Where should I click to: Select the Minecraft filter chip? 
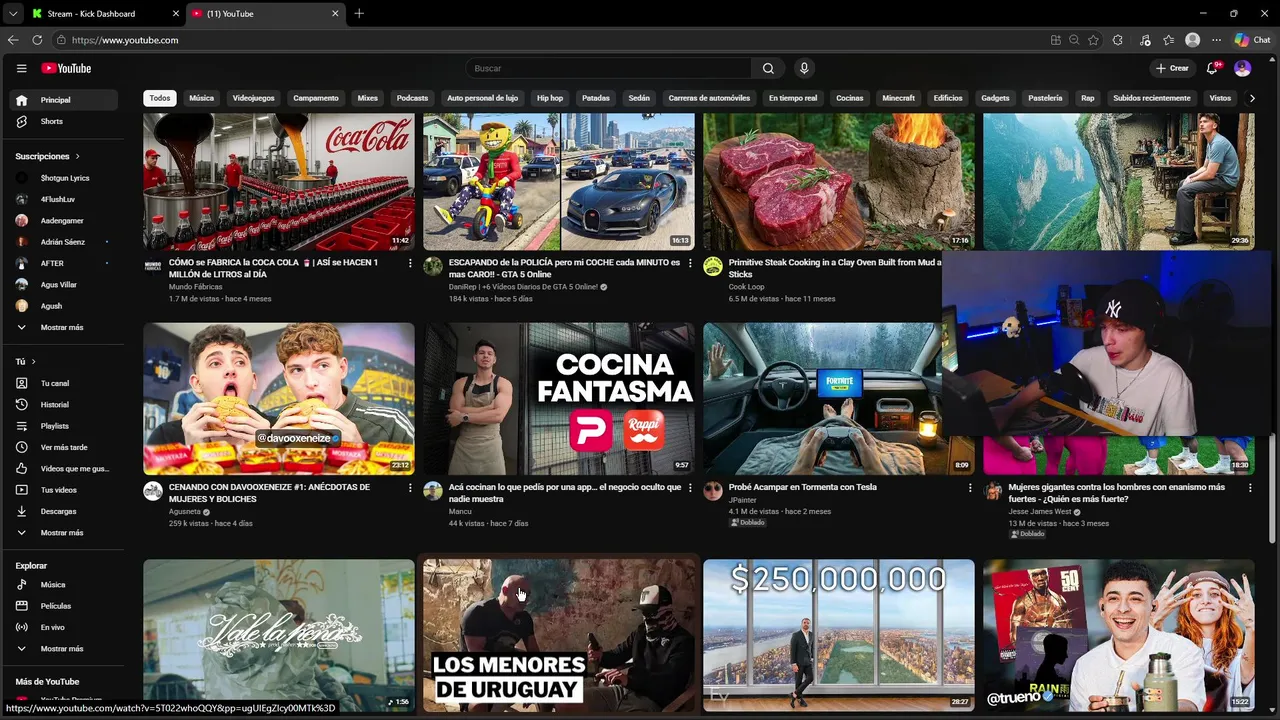[899, 98]
